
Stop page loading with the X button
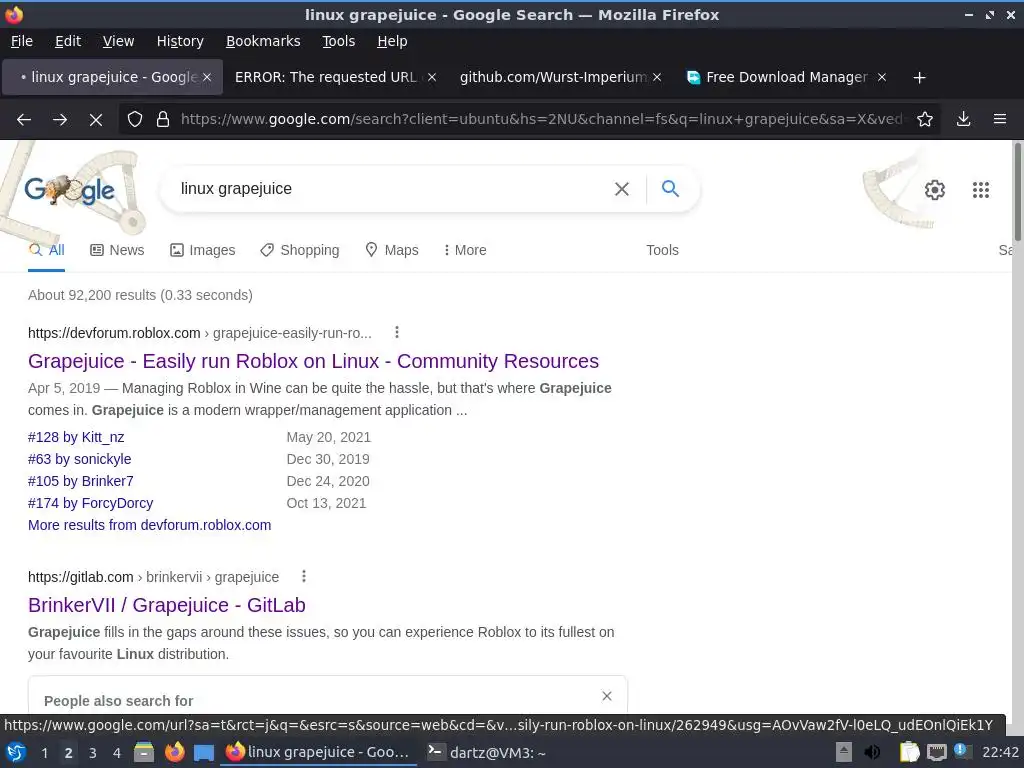[95, 120]
